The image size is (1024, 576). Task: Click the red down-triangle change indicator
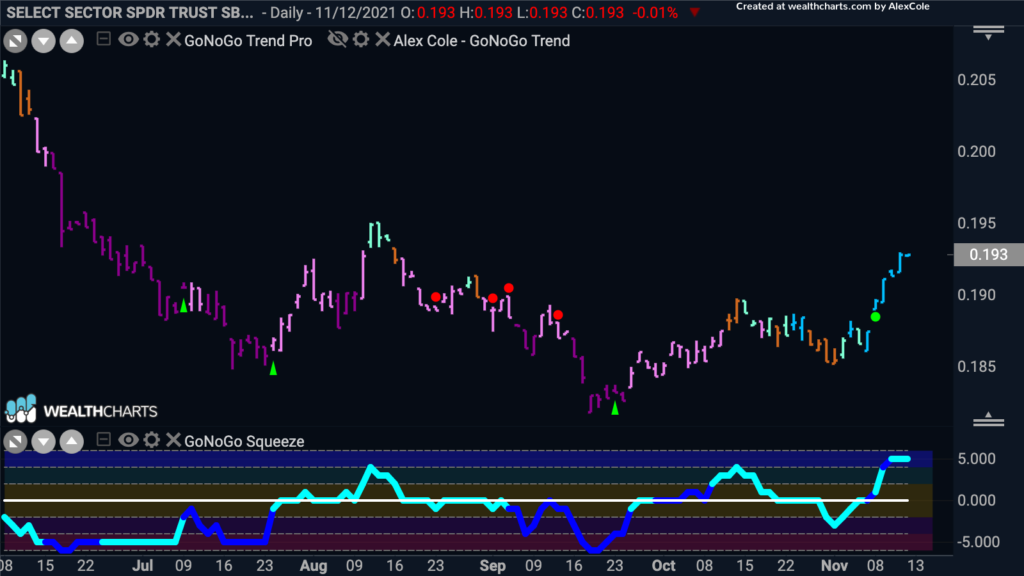[694, 12]
